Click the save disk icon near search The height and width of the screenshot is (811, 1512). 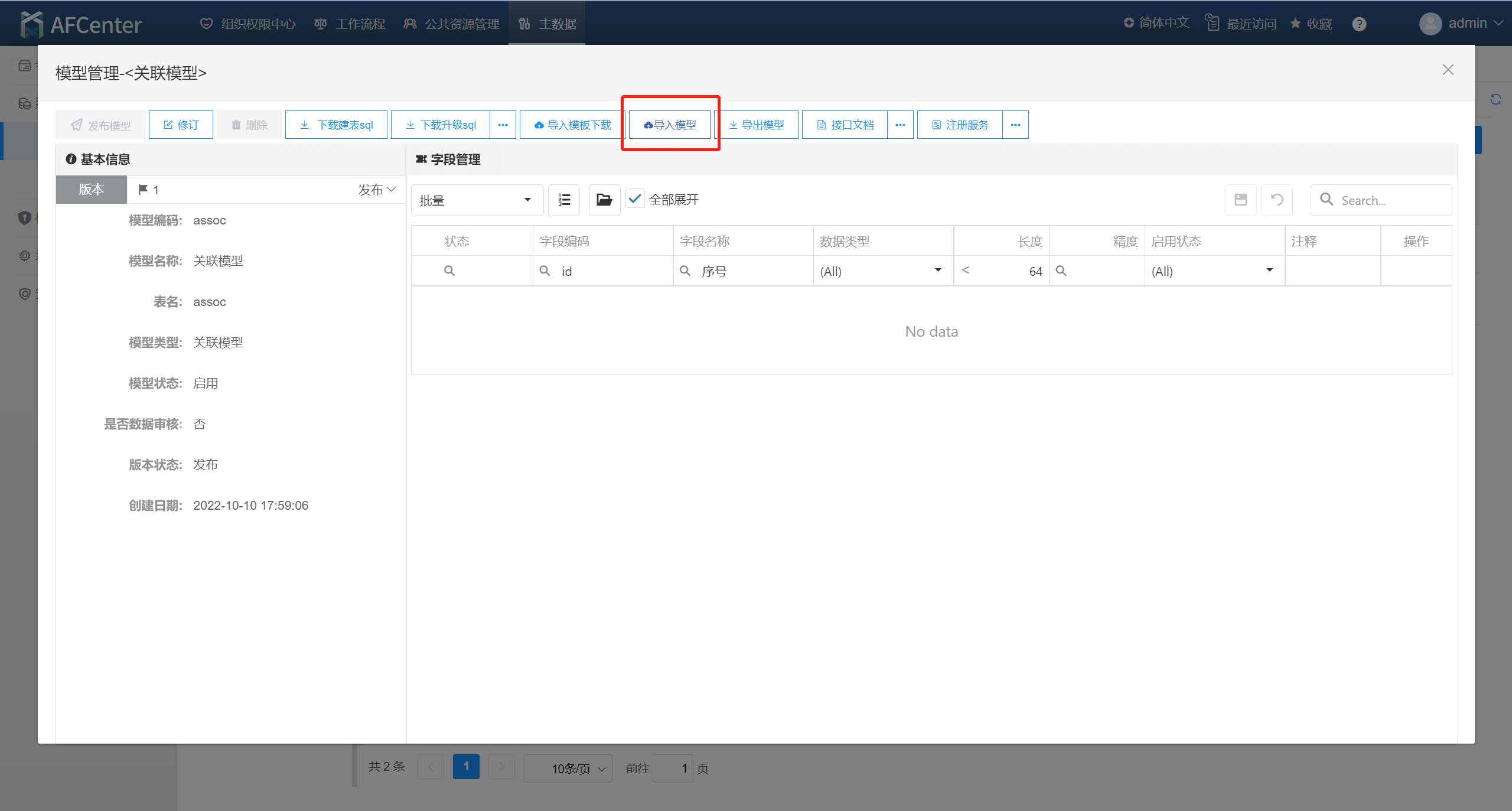[1240, 200]
